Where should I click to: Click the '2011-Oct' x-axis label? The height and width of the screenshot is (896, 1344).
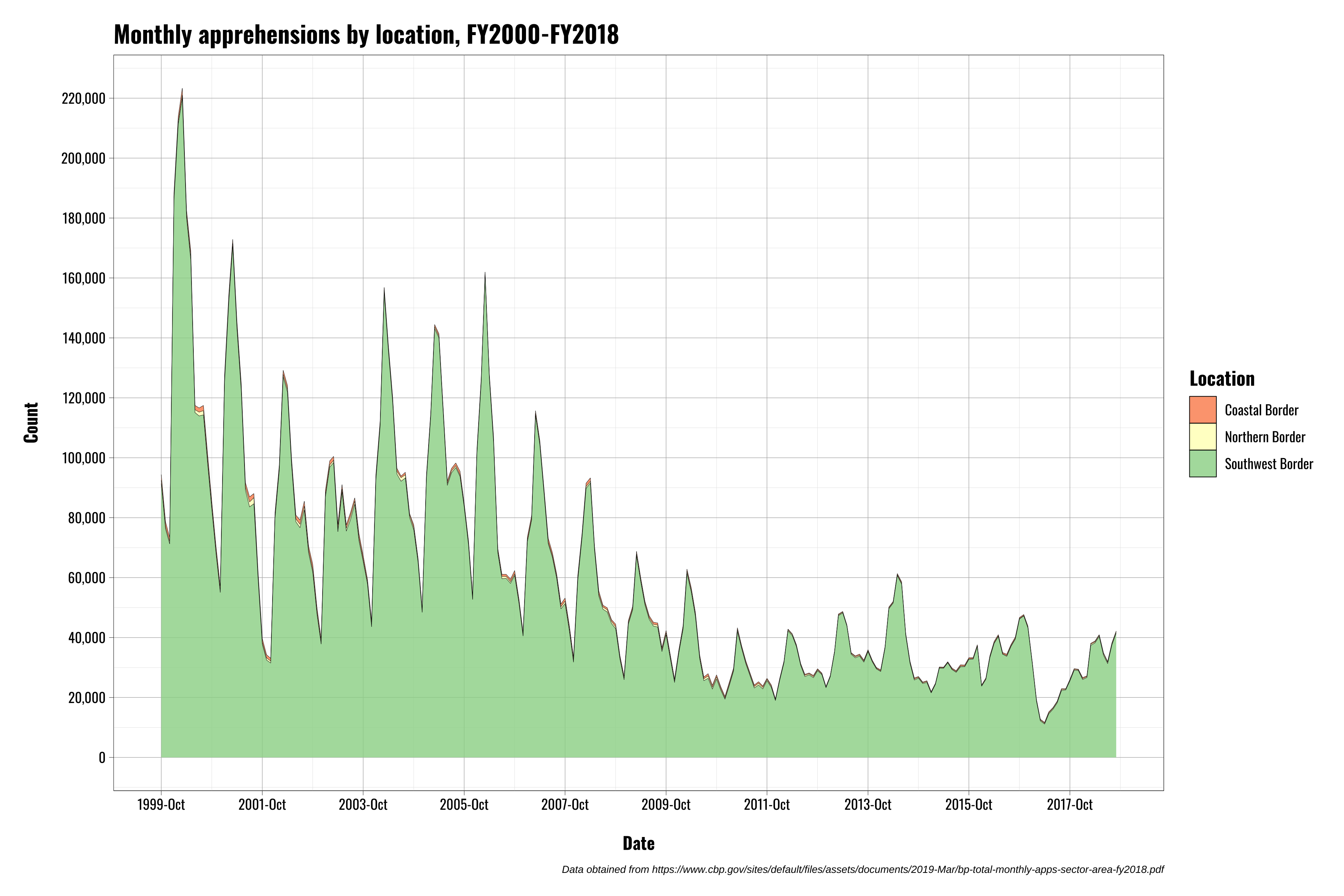pyautogui.click(x=767, y=805)
